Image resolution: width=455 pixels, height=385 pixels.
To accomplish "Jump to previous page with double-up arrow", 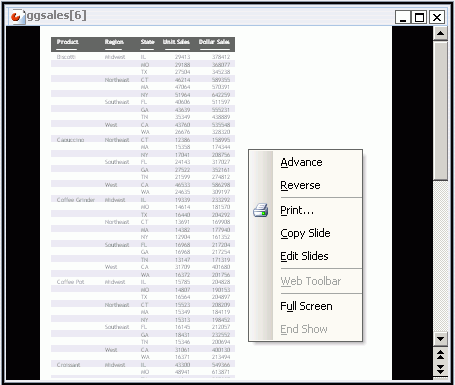I will (440, 355).
